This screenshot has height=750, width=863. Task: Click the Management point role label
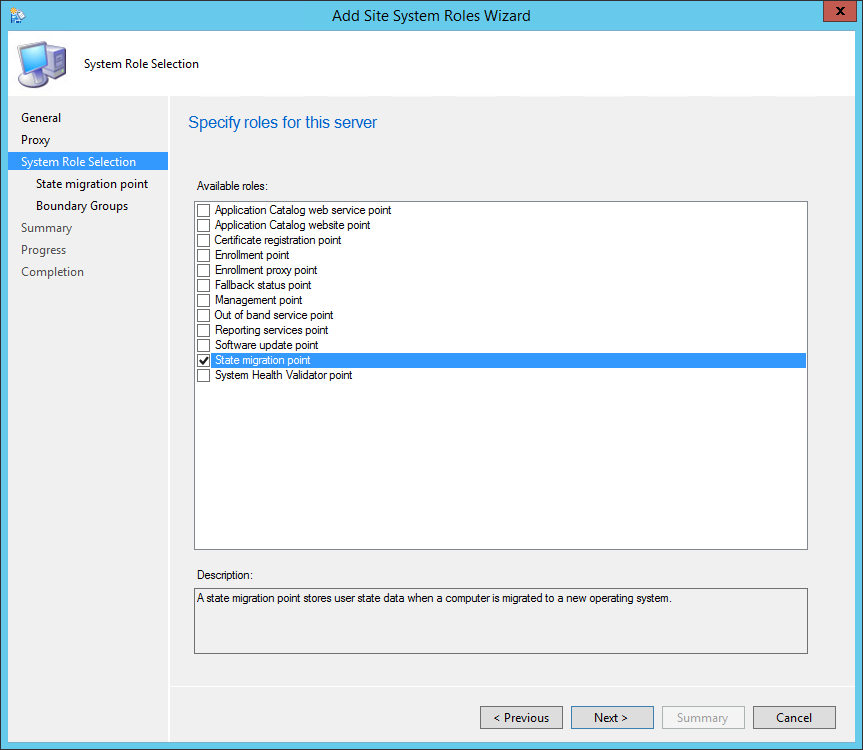tap(258, 300)
